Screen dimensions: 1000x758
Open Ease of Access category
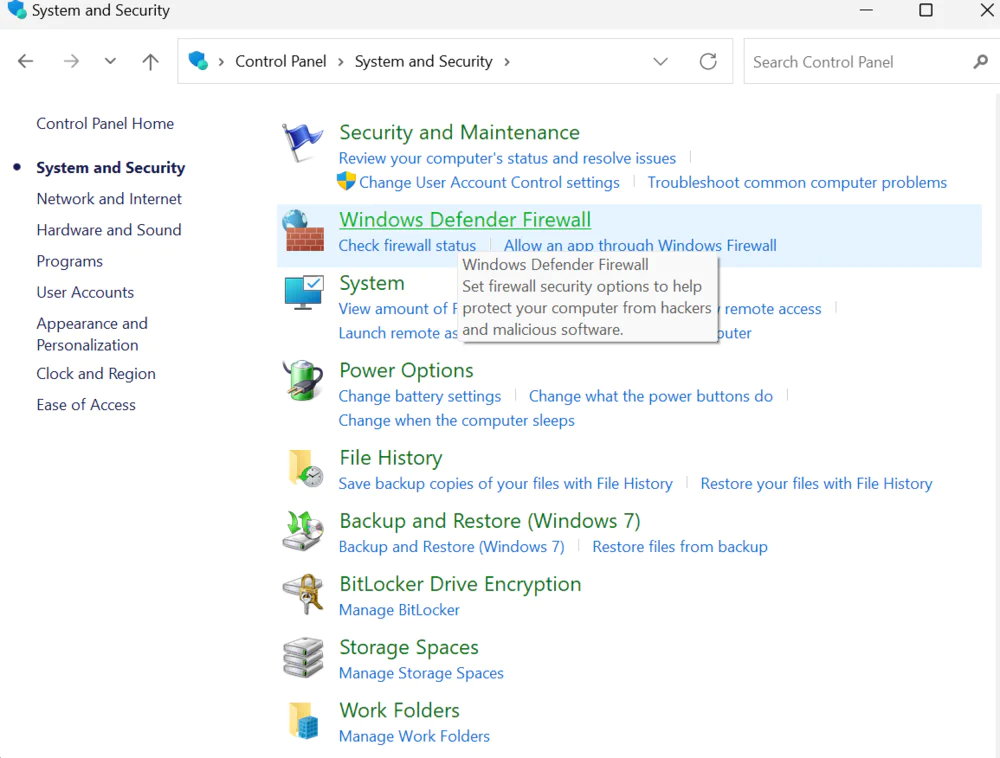[x=86, y=405]
